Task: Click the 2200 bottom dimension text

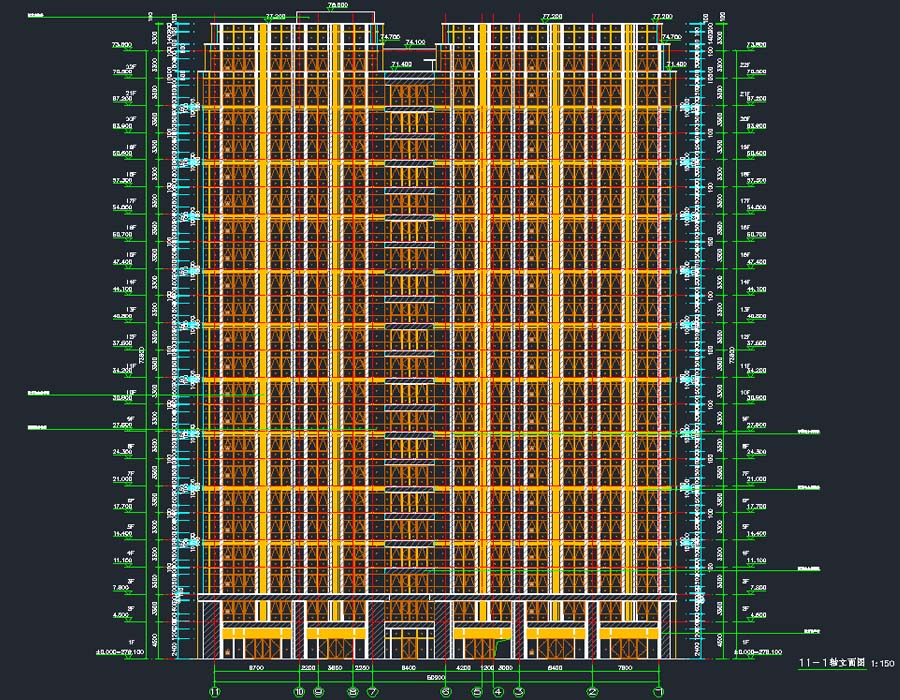Action: coord(308,667)
